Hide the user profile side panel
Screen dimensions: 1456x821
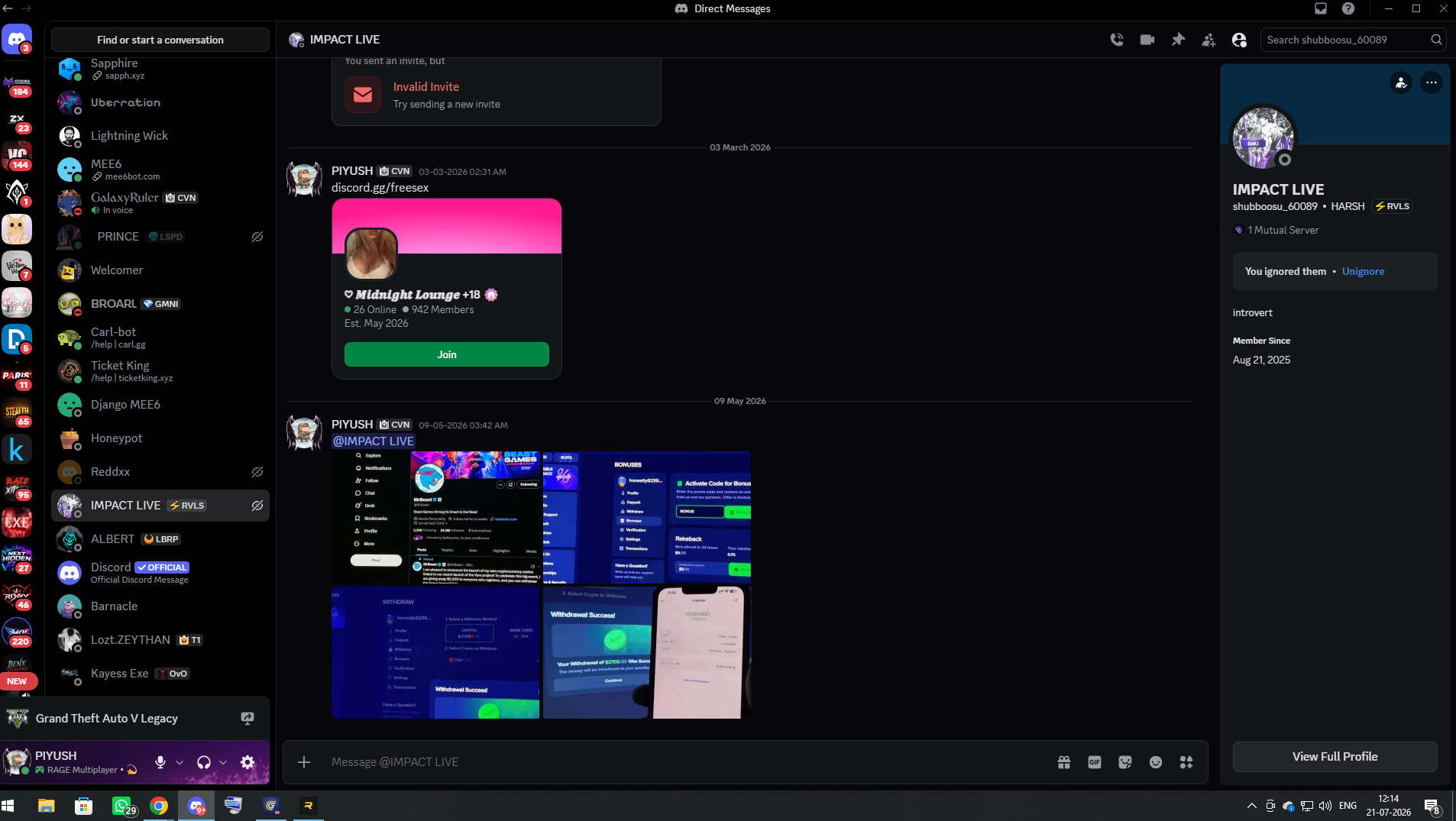coord(1239,40)
